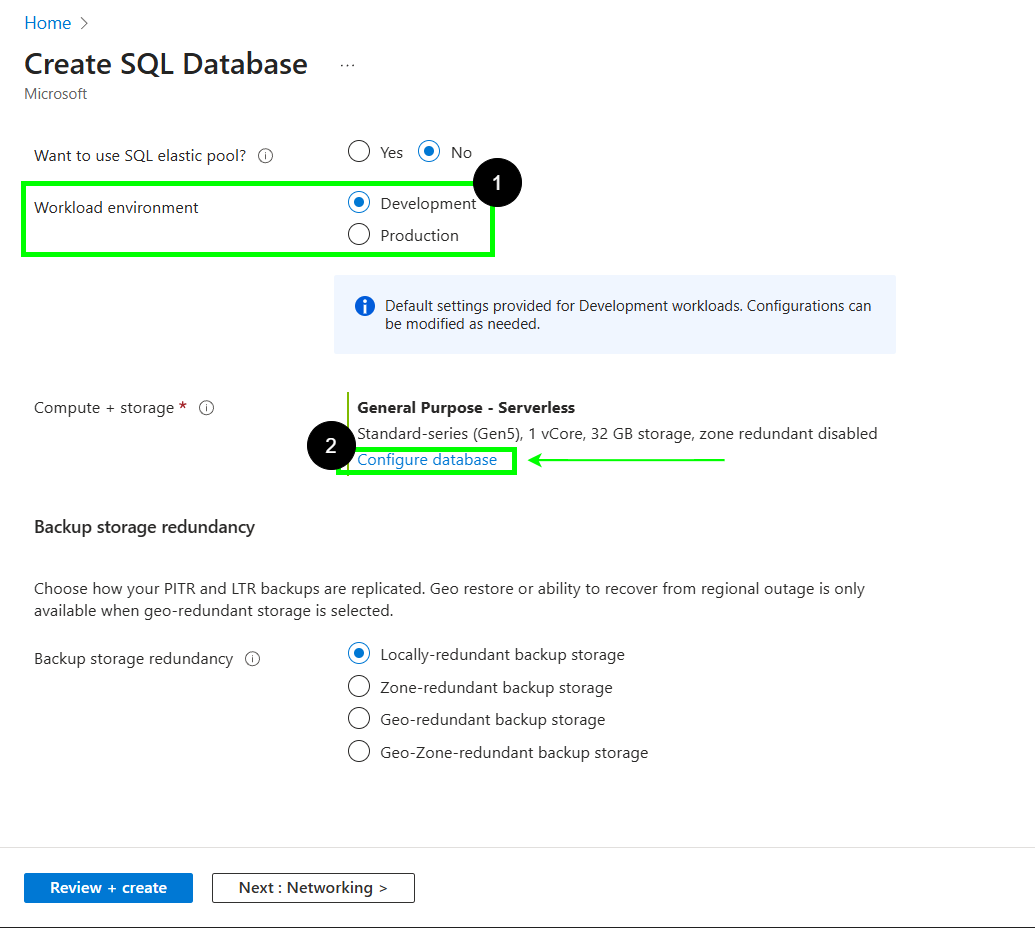Select Yes for SQL elastic pool
The height and width of the screenshot is (929, 1036).
359,152
